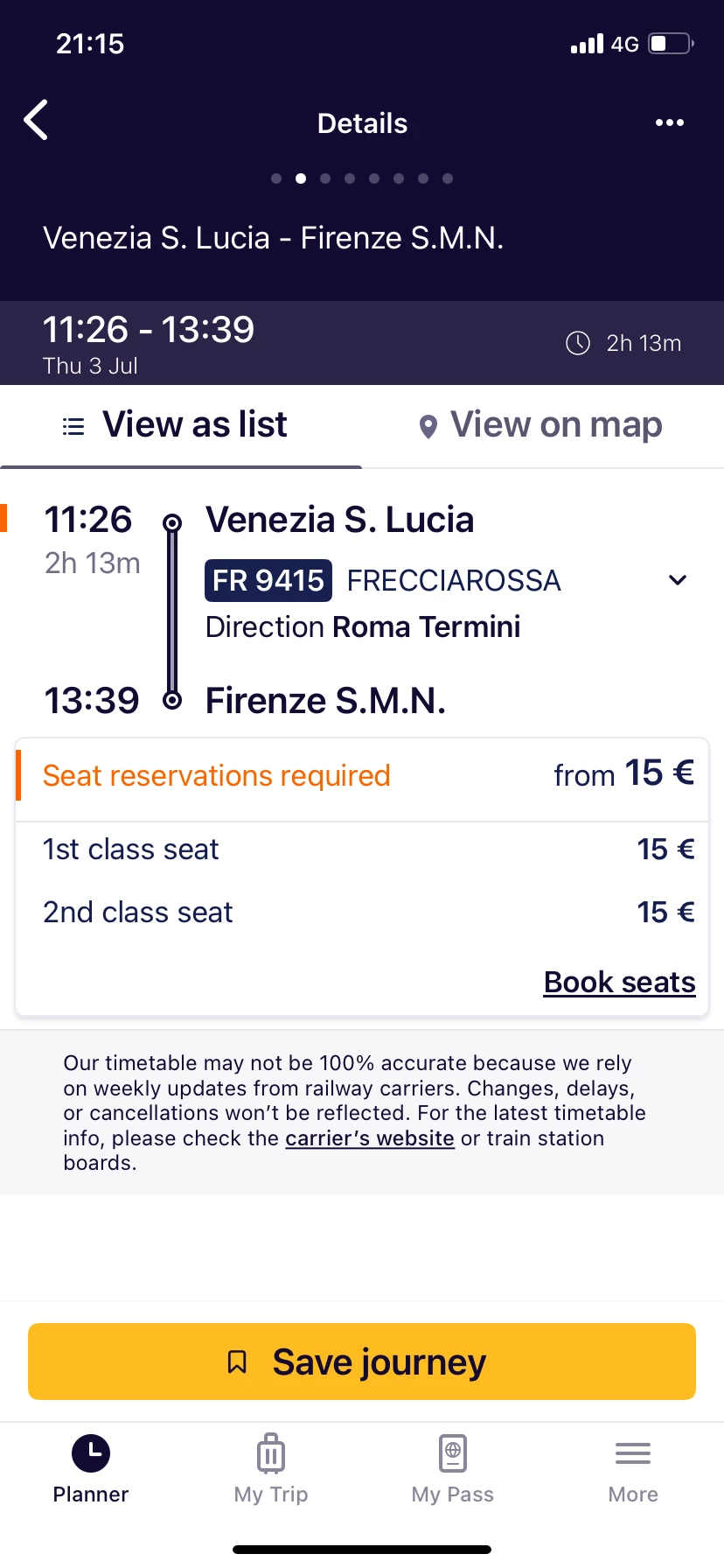Image resolution: width=724 pixels, height=1568 pixels.
Task: Open the More hamburger menu
Action: pyautogui.click(x=633, y=1454)
